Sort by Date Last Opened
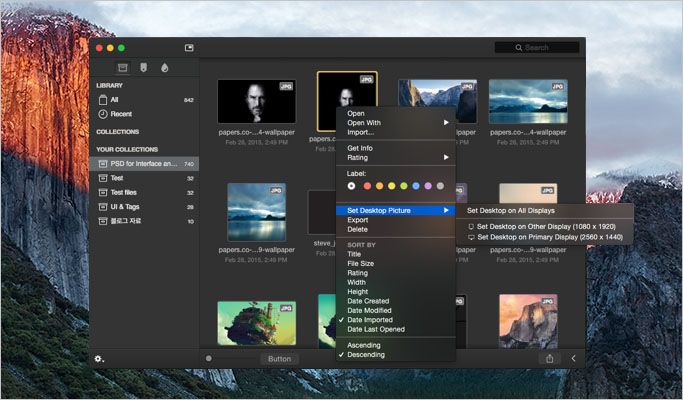 (x=376, y=329)
